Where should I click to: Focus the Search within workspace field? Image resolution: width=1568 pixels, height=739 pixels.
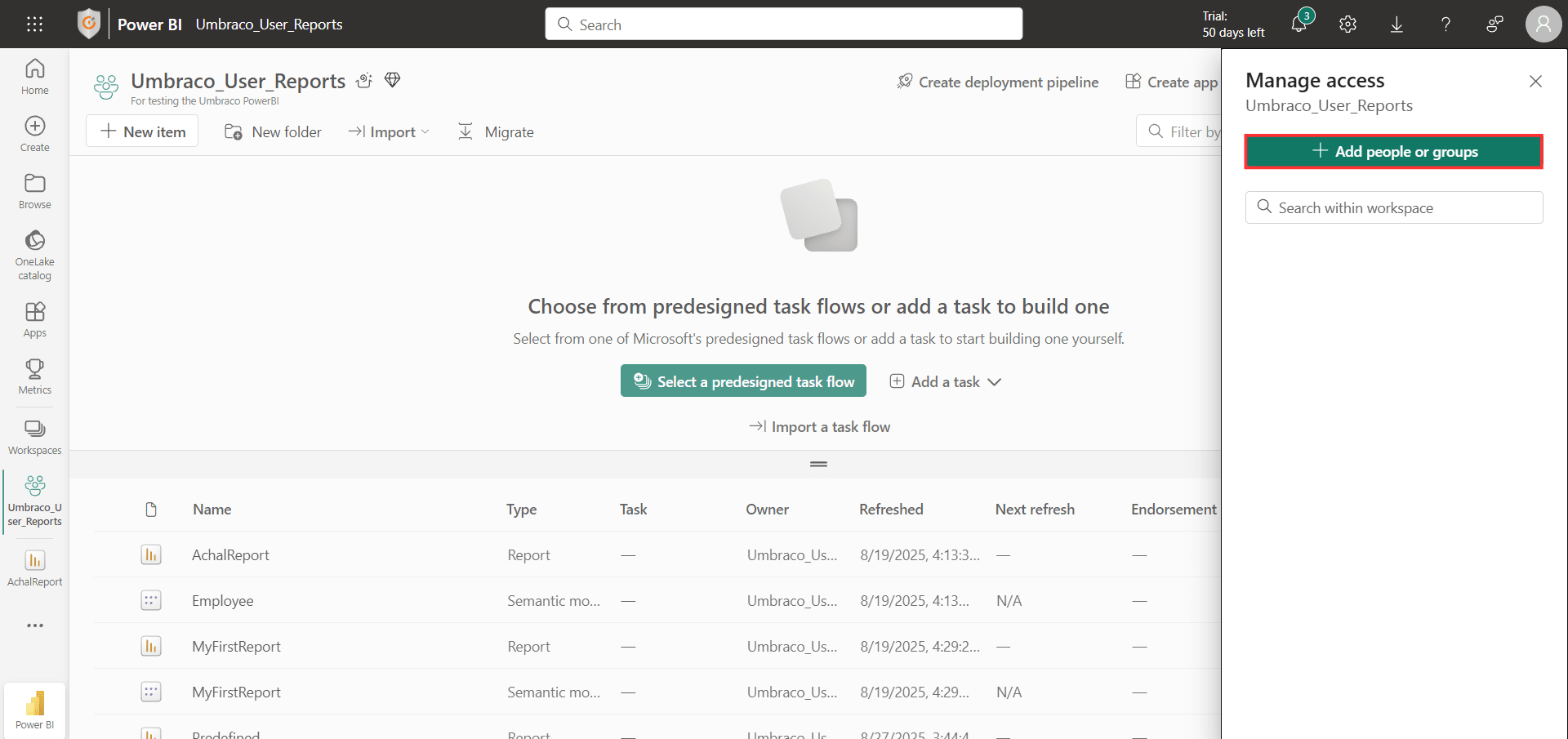tap(1394, 207)
